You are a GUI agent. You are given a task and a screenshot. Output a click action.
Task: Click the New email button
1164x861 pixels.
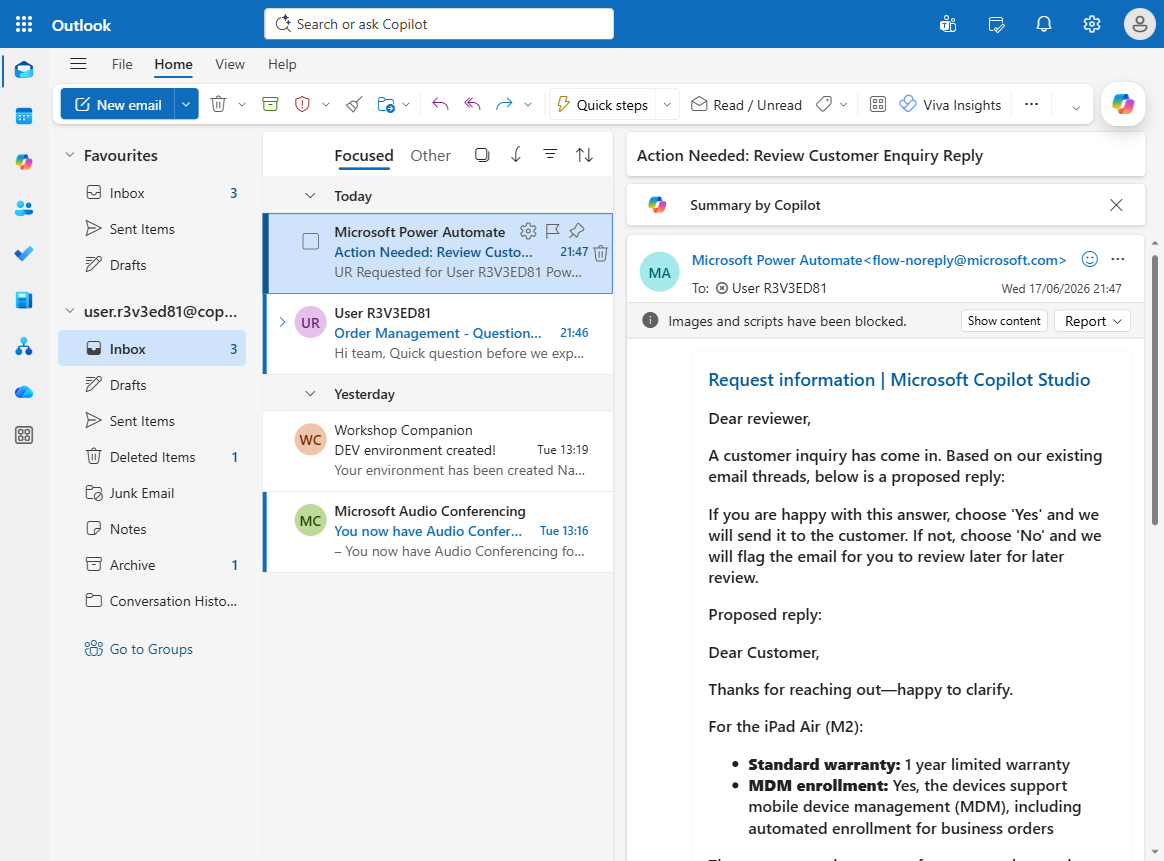118,105
